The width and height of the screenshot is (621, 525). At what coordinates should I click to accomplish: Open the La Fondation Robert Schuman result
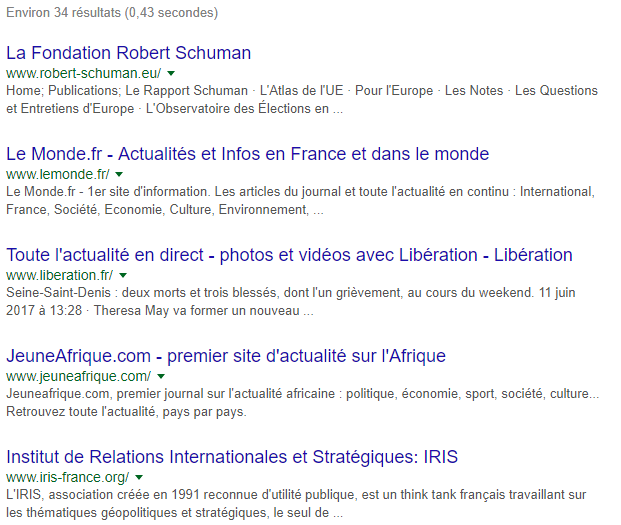[x=128, y=53]
